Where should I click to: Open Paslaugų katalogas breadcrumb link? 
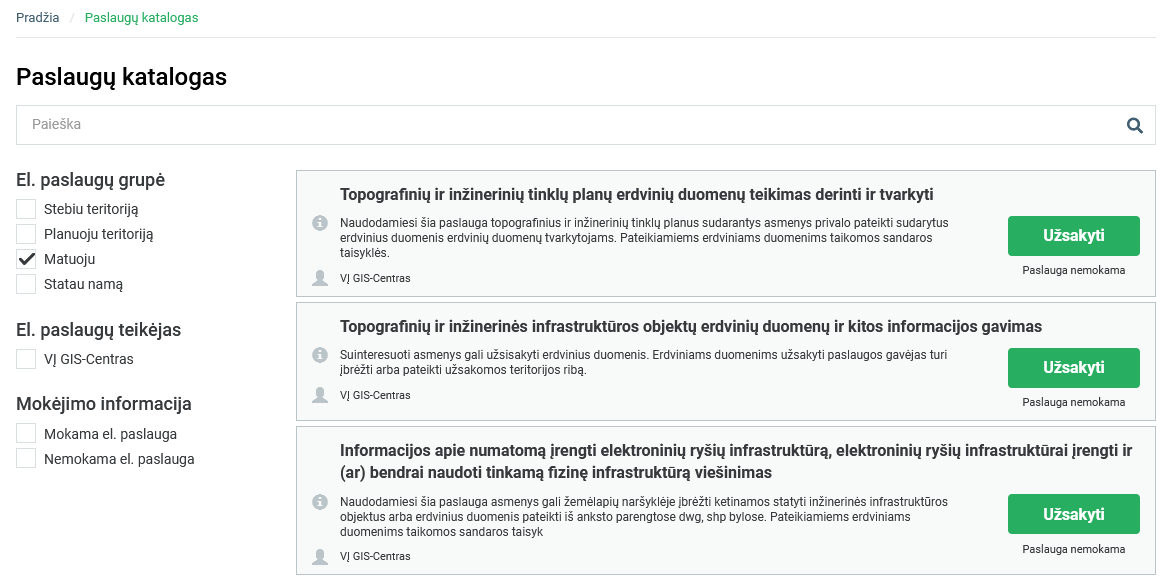click(x=142, y=17)
